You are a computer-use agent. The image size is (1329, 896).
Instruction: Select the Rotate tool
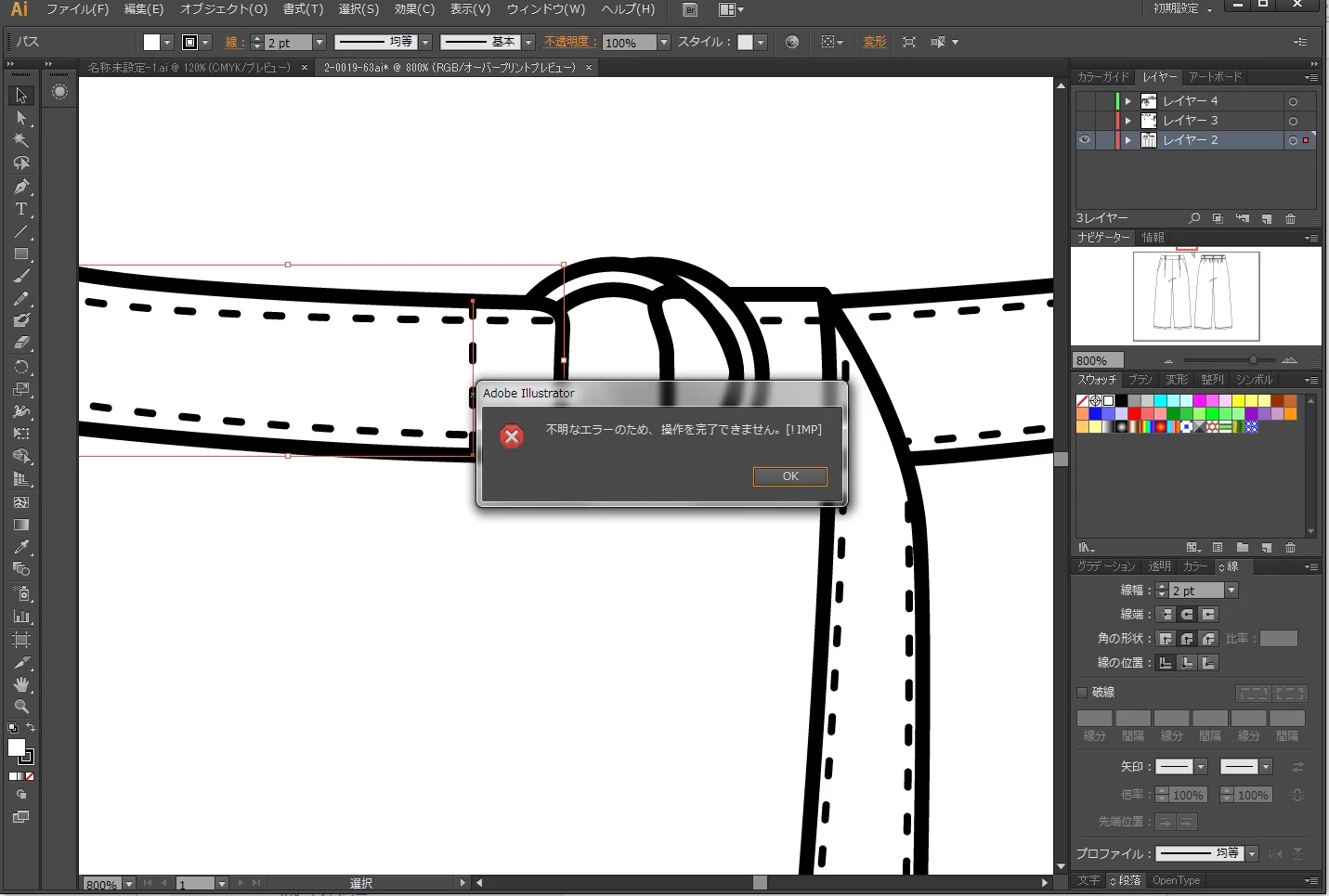(21, 367)
